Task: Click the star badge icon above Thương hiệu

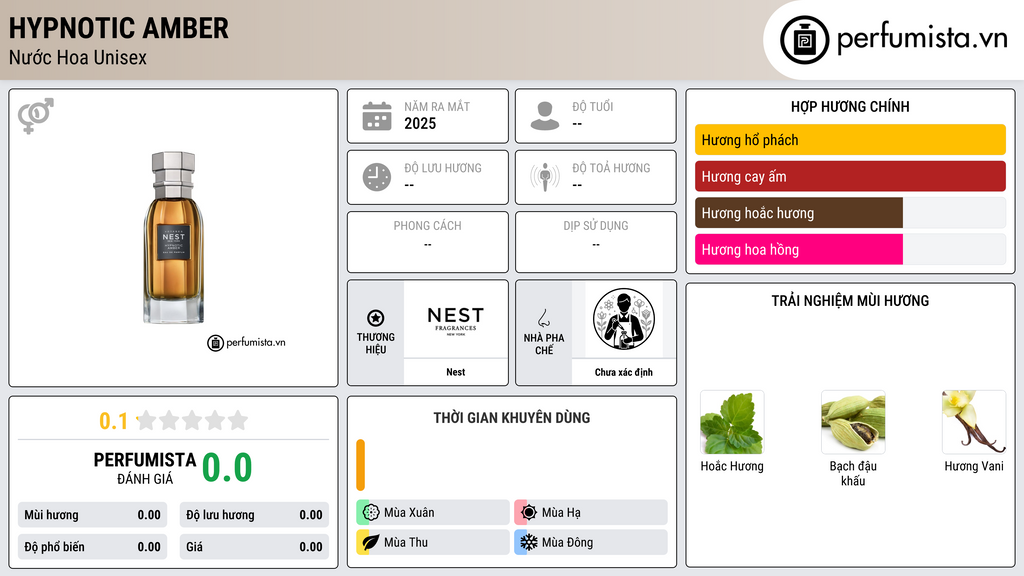Action: [376, 318]
